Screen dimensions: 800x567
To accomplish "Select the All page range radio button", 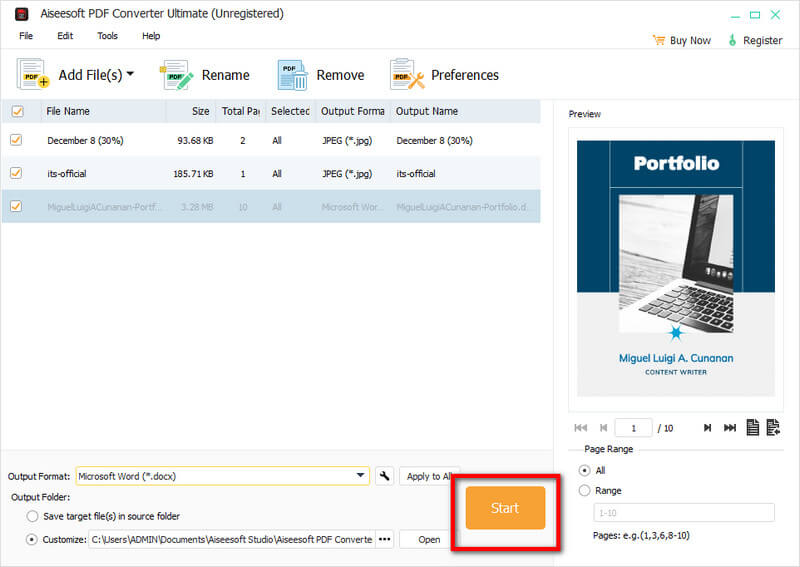I will tap(585, 470).
